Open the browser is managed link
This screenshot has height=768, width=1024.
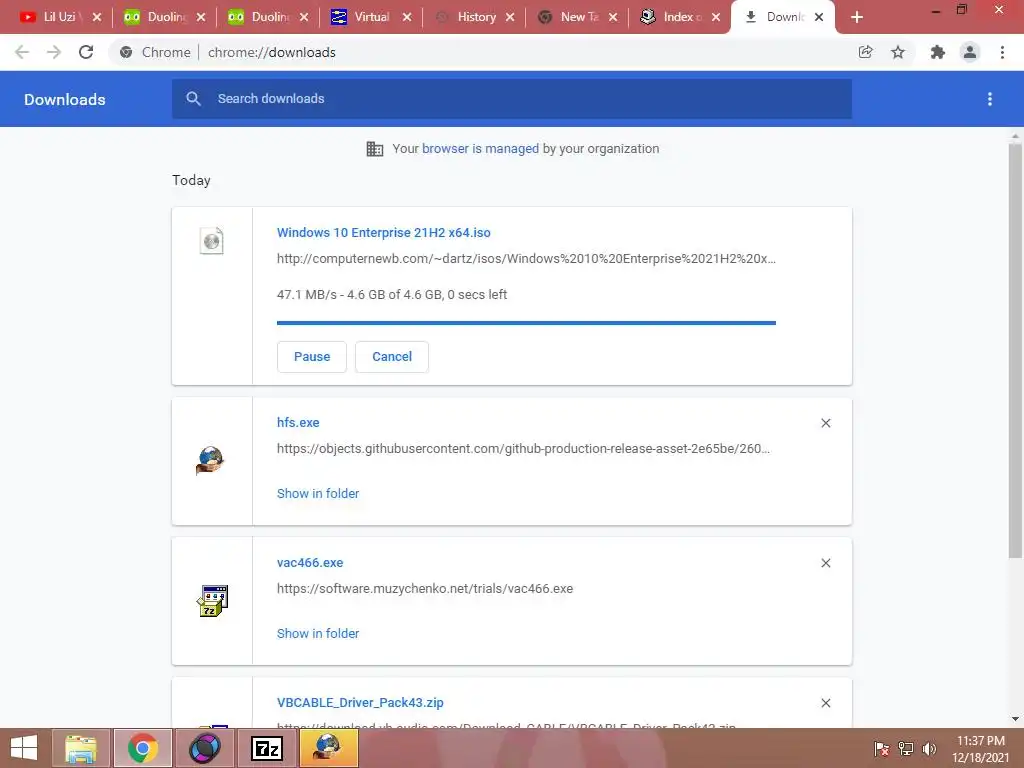pyautogui.click(x=480, y=148)
